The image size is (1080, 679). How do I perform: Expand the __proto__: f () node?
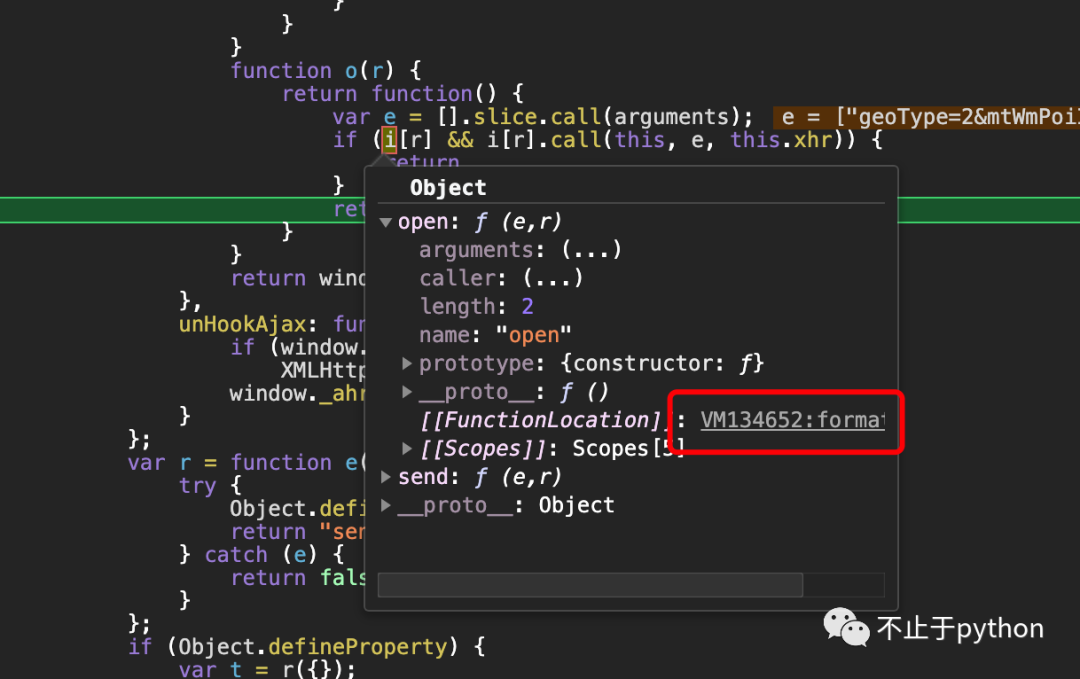pos(407,392)
